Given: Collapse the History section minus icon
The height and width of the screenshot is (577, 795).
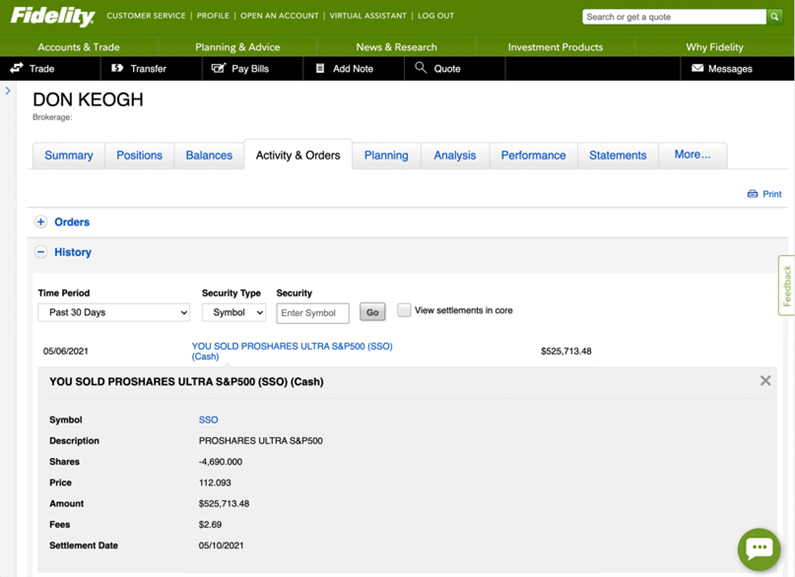Looking at the screenshot, I should pos(41,251).
